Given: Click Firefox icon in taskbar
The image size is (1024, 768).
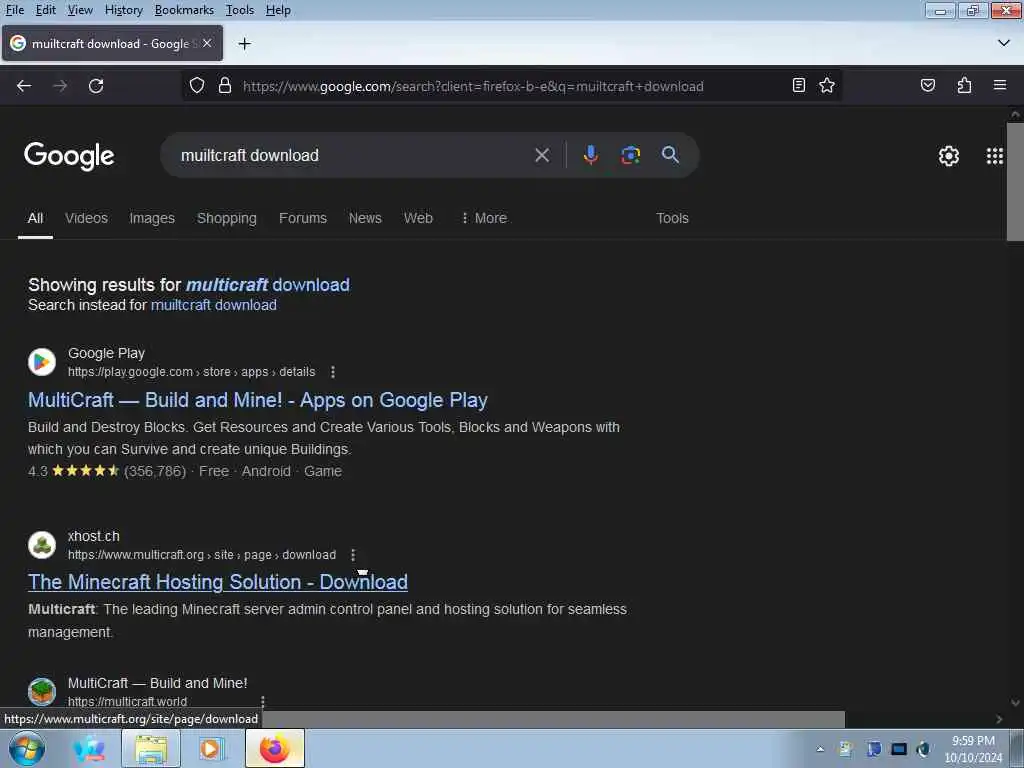Looking at the screenshot, I should (x=275, y=748).
